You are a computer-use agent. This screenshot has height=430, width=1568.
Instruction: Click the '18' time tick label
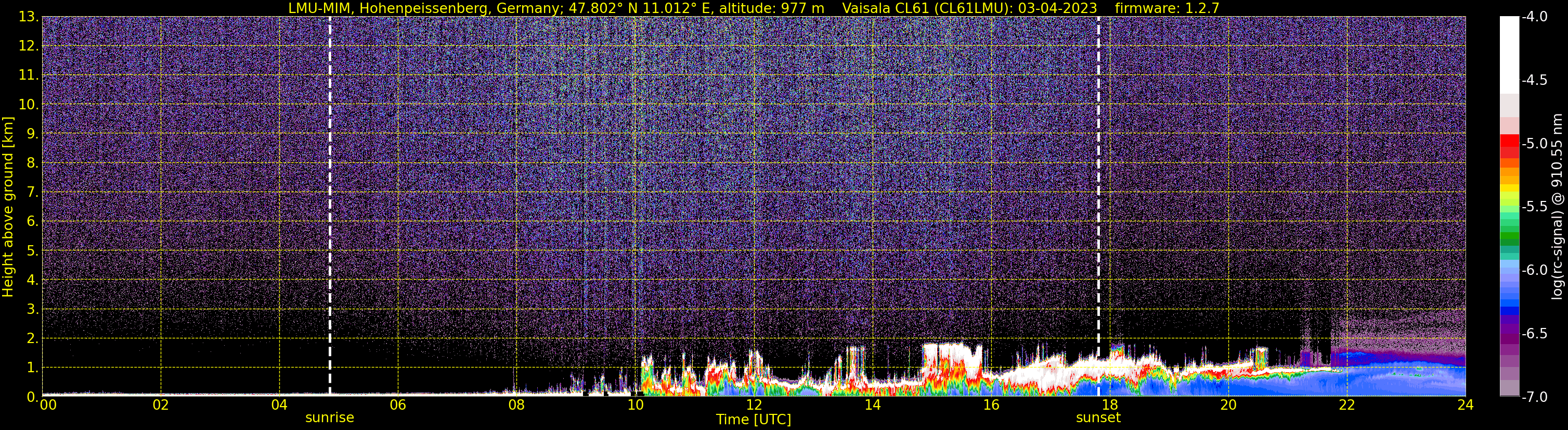point(1110,405)
